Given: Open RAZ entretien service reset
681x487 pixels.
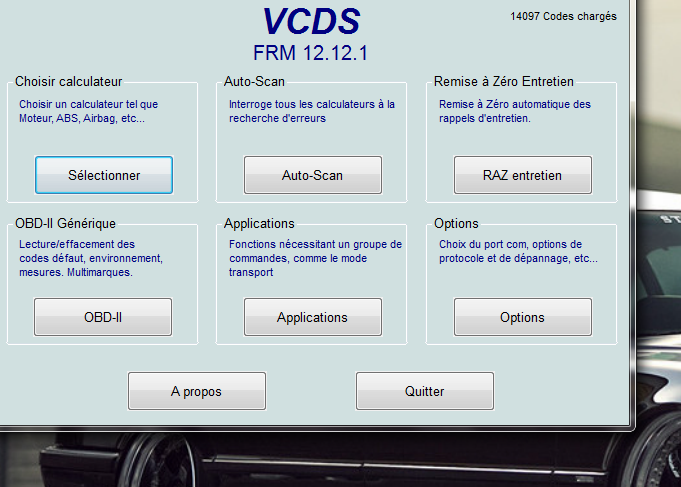Looking at the screenshot, I should coord(522,175).
